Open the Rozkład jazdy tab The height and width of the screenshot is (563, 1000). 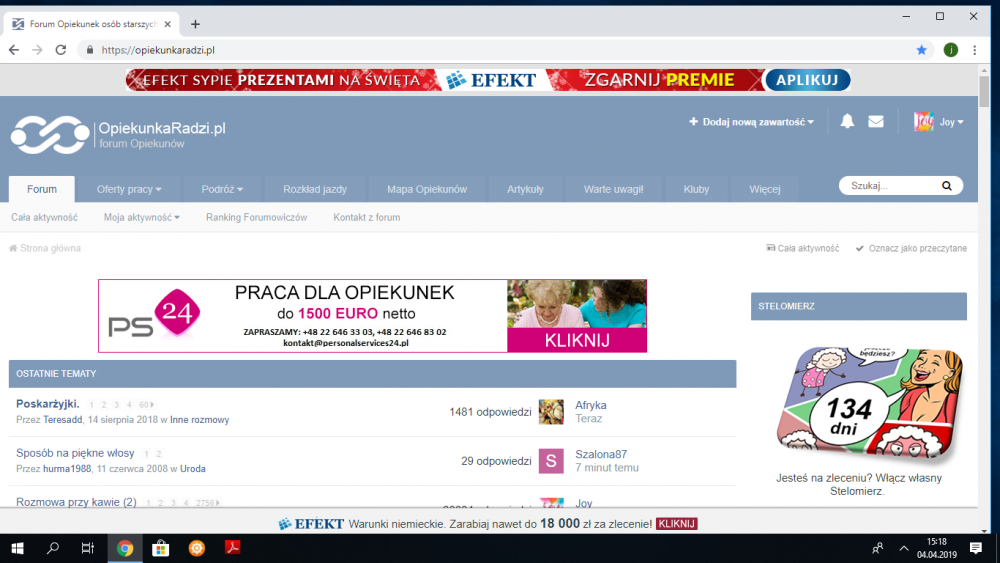(315, 189)
